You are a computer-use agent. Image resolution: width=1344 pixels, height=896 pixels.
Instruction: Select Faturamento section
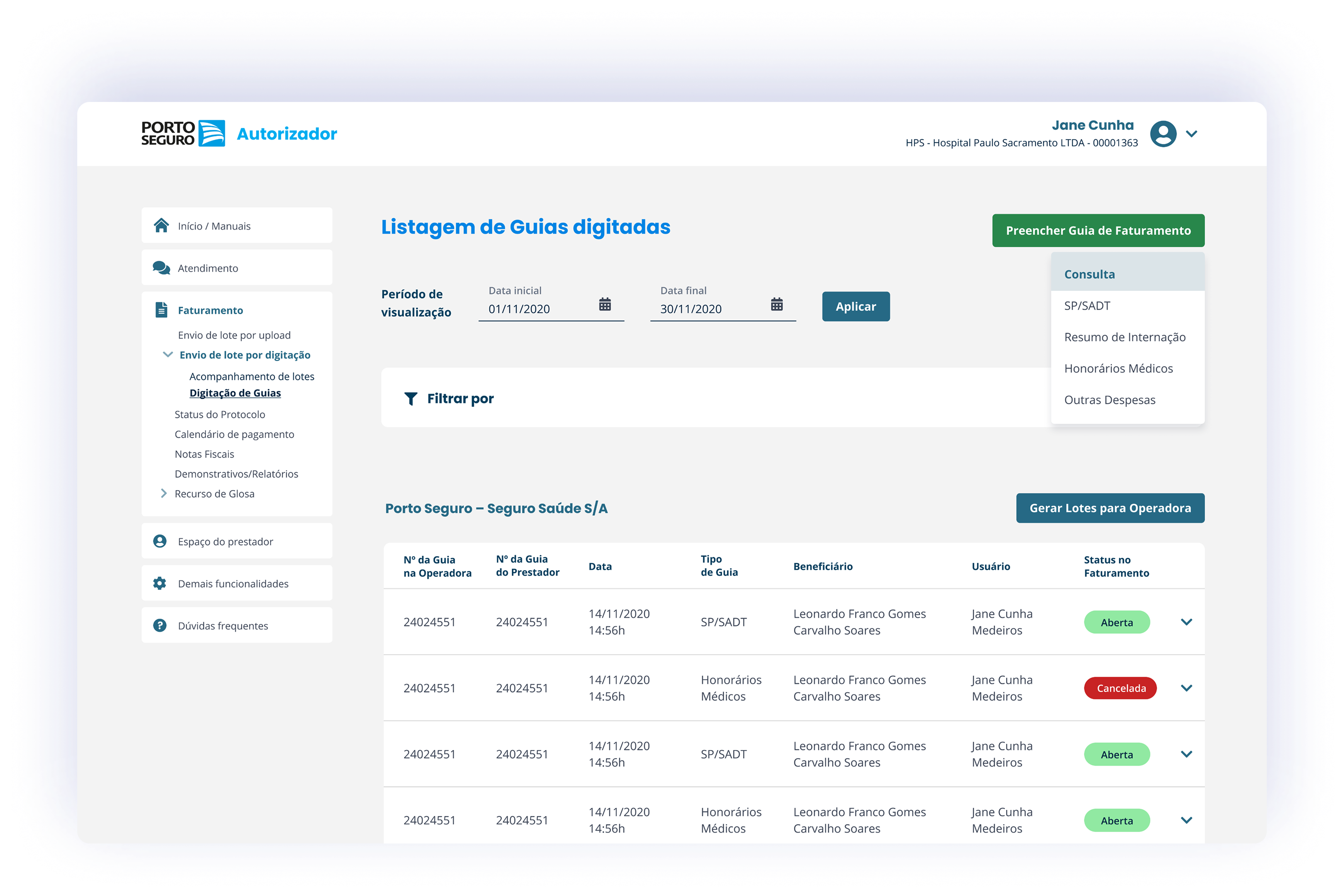[x=210, y=310]
